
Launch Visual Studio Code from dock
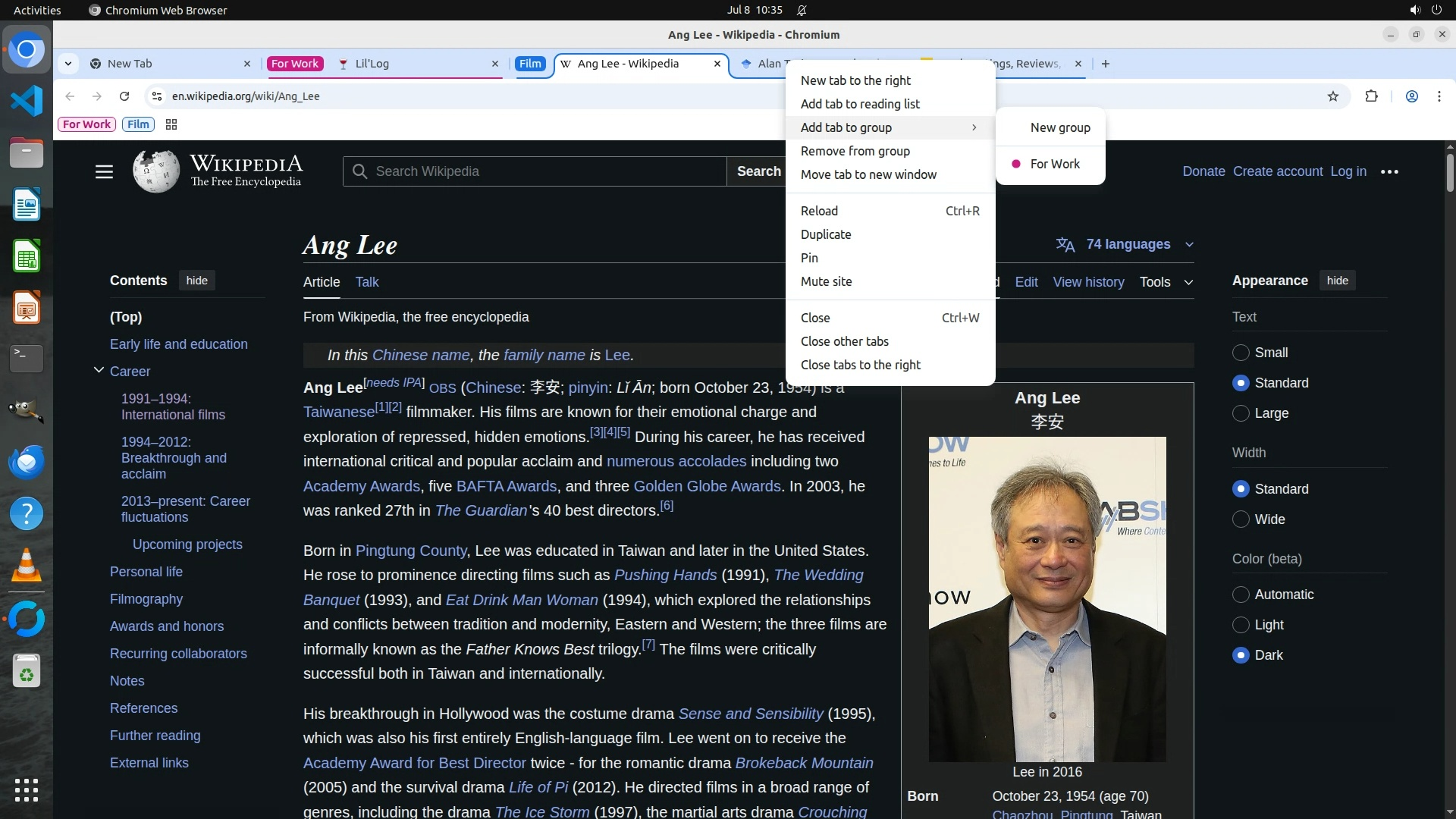point(27,101)
